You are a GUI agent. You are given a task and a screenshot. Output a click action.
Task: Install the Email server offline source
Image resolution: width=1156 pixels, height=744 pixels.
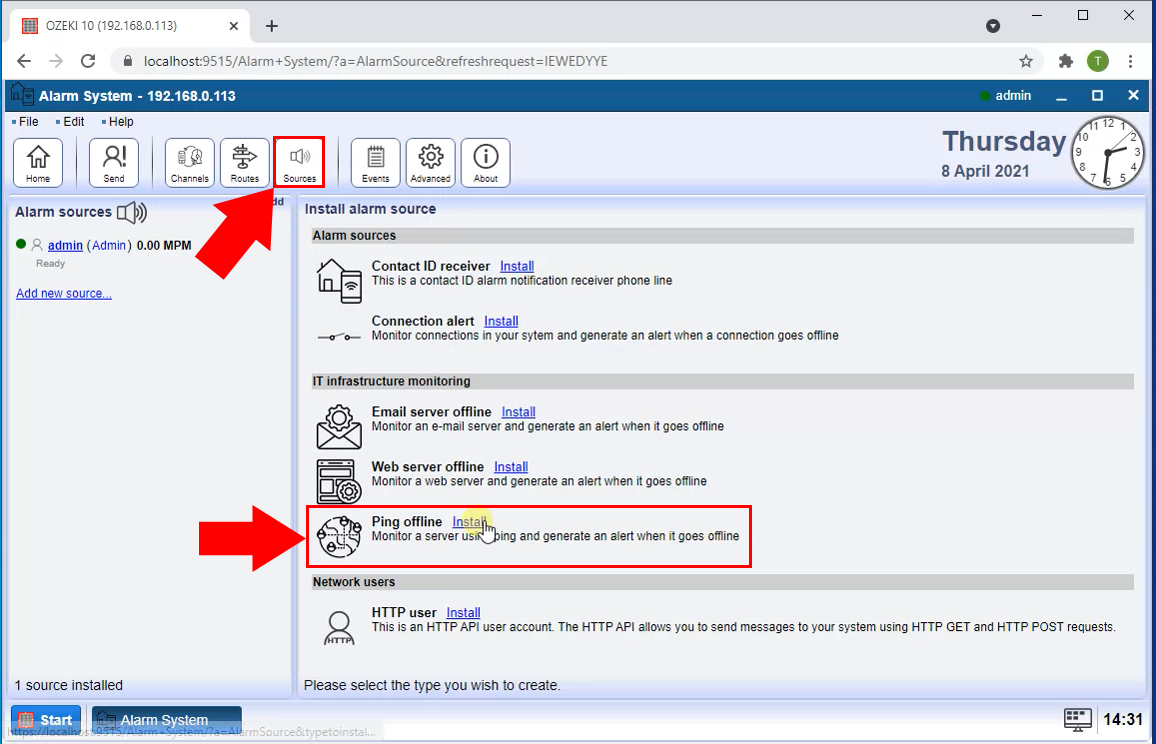click(x=518, y=412)
